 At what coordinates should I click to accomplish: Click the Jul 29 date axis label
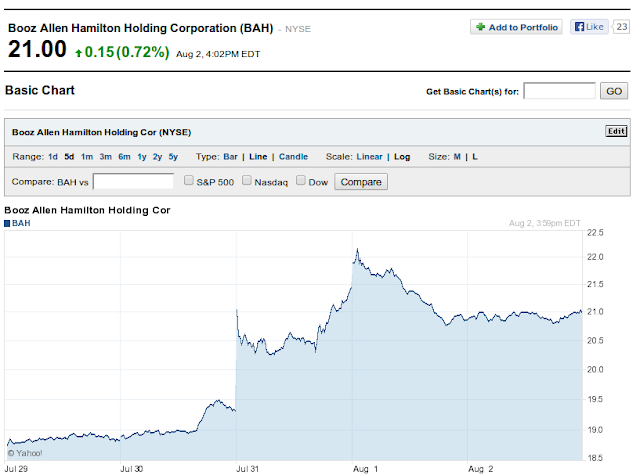click(x=16, y=469)
